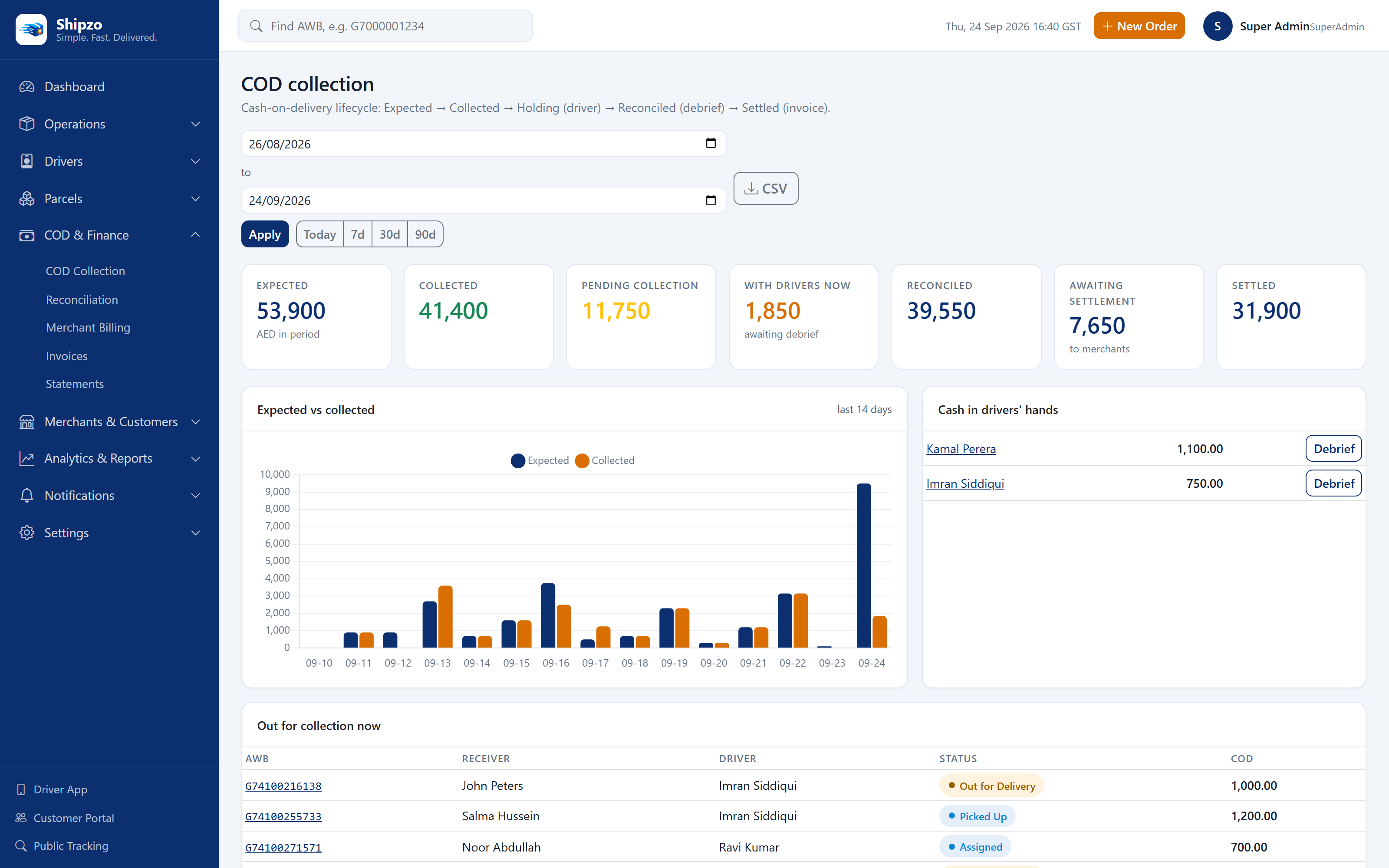Click the Merchants & Customers shop icon

26,422
